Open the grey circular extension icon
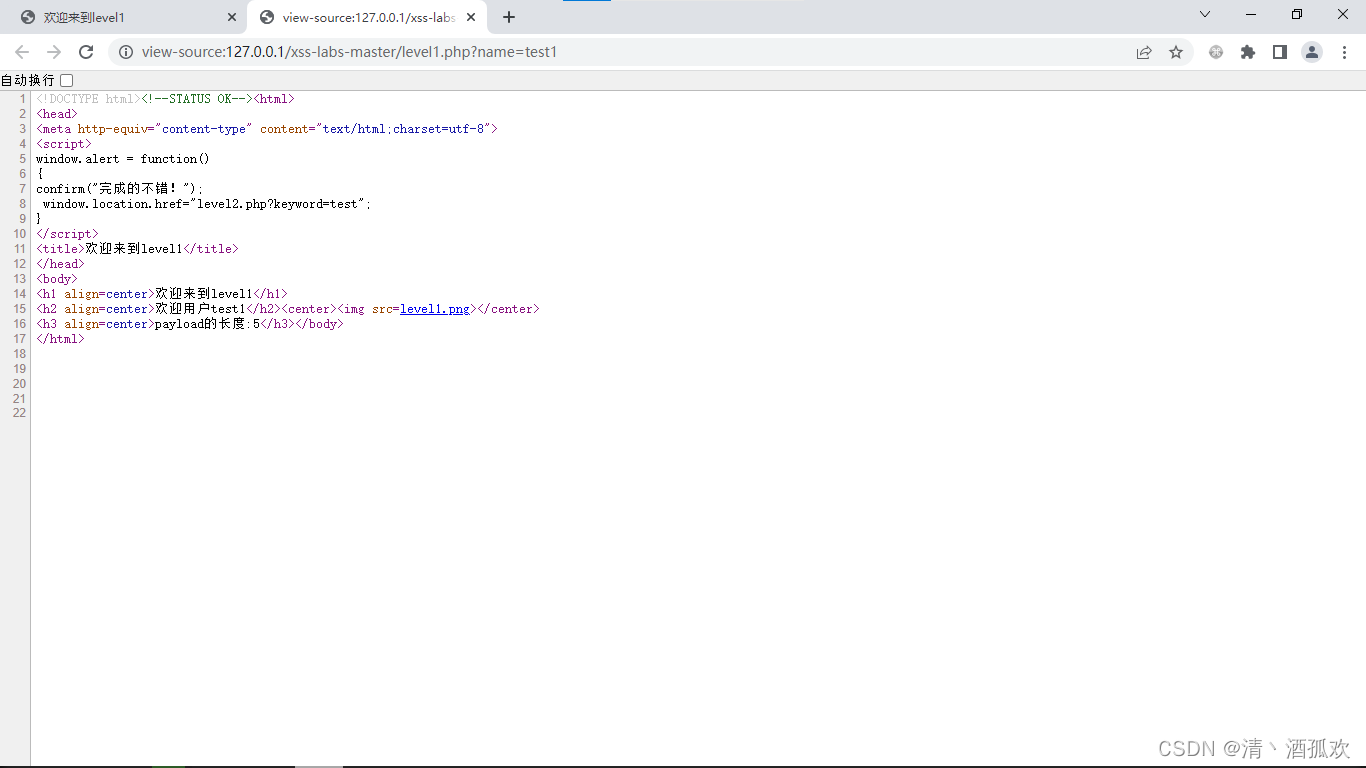1366x768 pixels. (1216, 52)
